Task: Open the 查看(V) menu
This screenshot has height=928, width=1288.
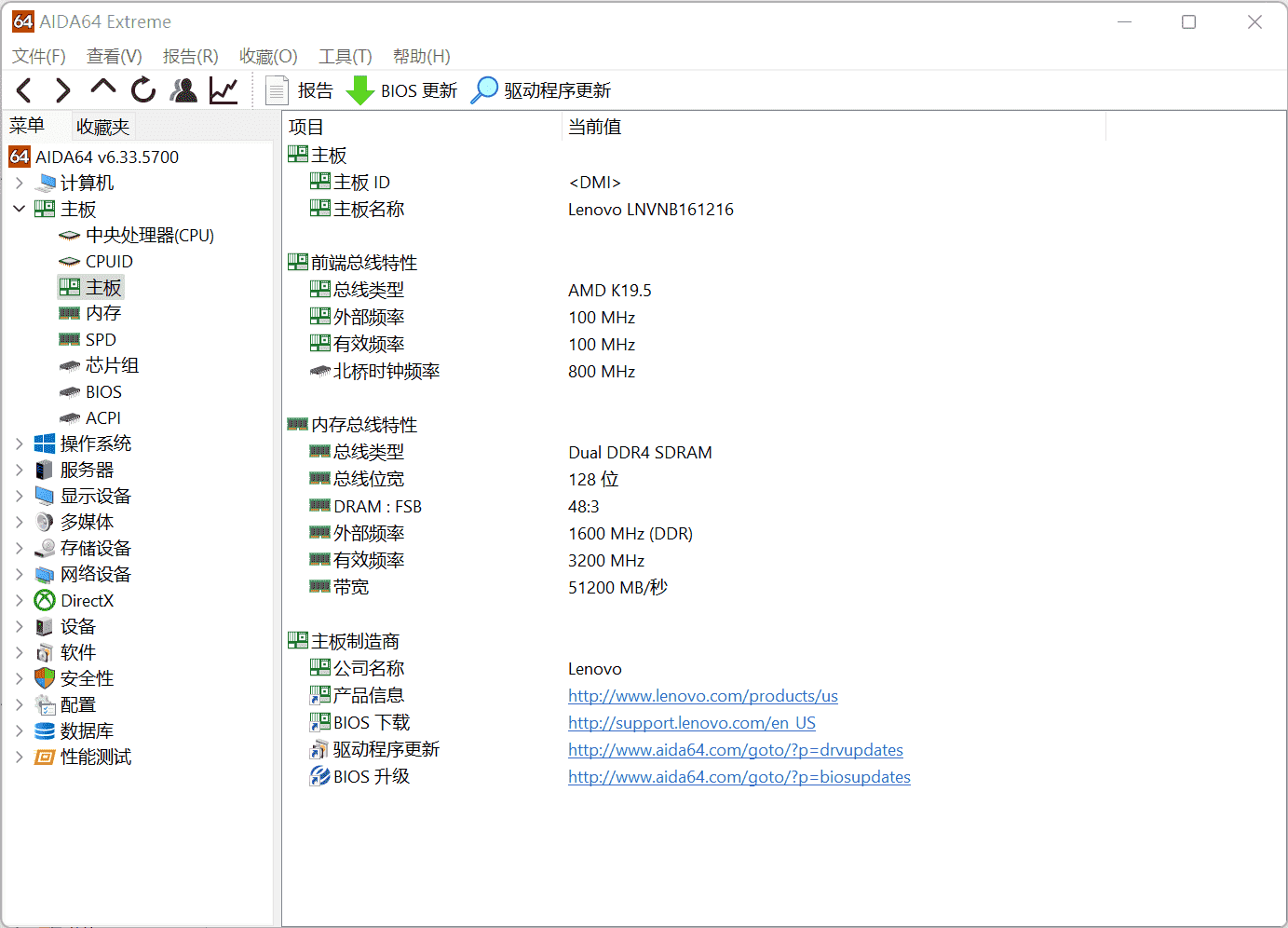Action: 115,56
